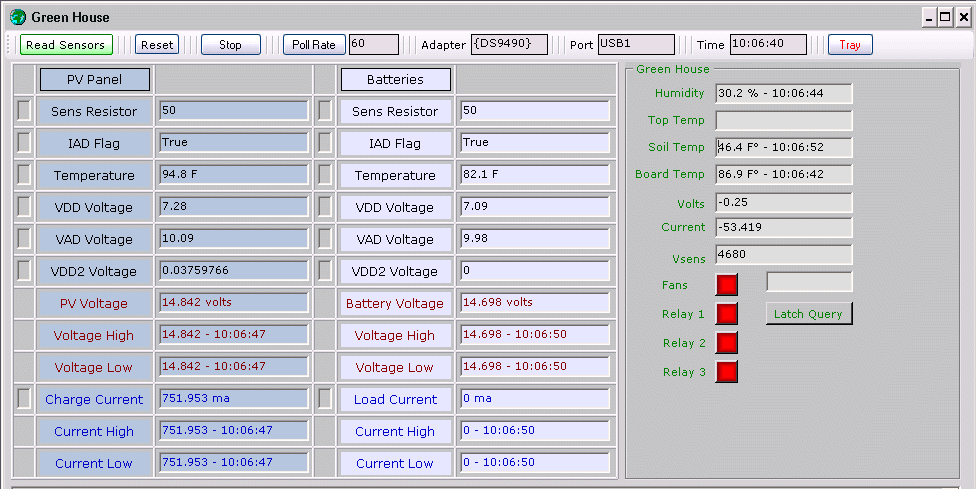This screenshot has height=489, width=976.
Task: Click the Reset button
Action: point(157,45)
